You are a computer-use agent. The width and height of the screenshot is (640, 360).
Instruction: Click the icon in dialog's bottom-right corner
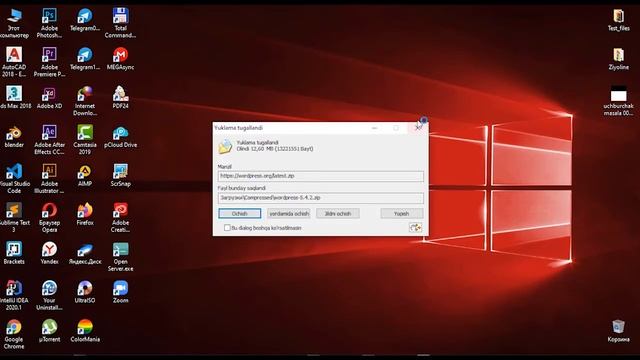coord(416,227)
